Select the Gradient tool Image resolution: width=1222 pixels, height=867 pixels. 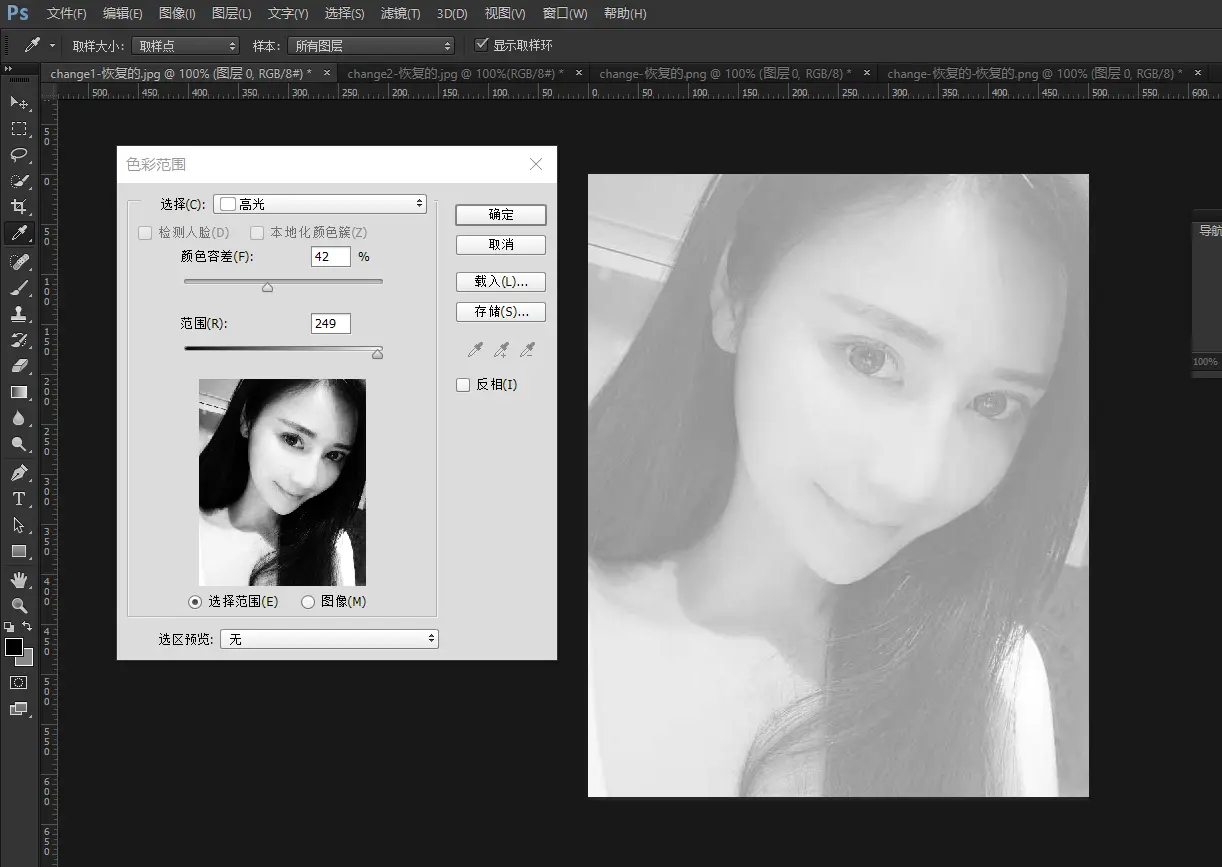click(x=19, y=392)
